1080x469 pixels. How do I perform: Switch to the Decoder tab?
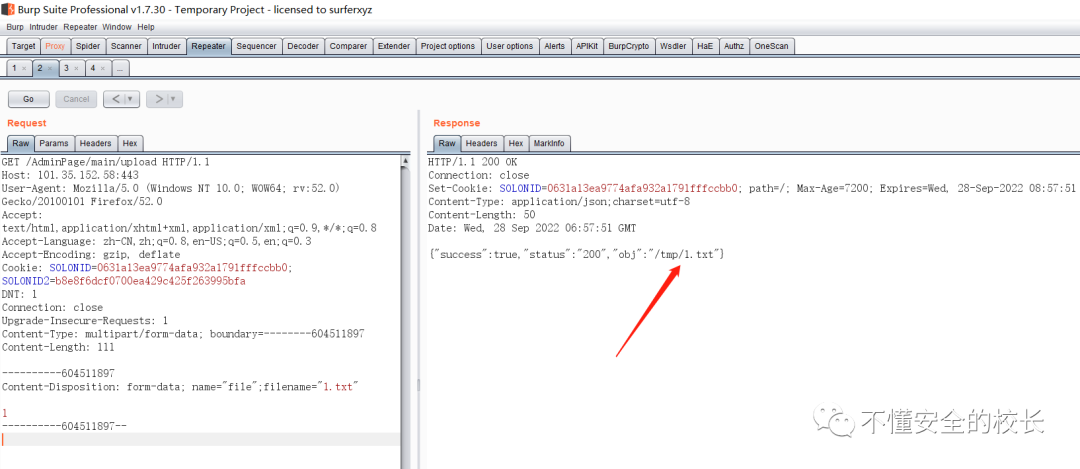[303, 46]
